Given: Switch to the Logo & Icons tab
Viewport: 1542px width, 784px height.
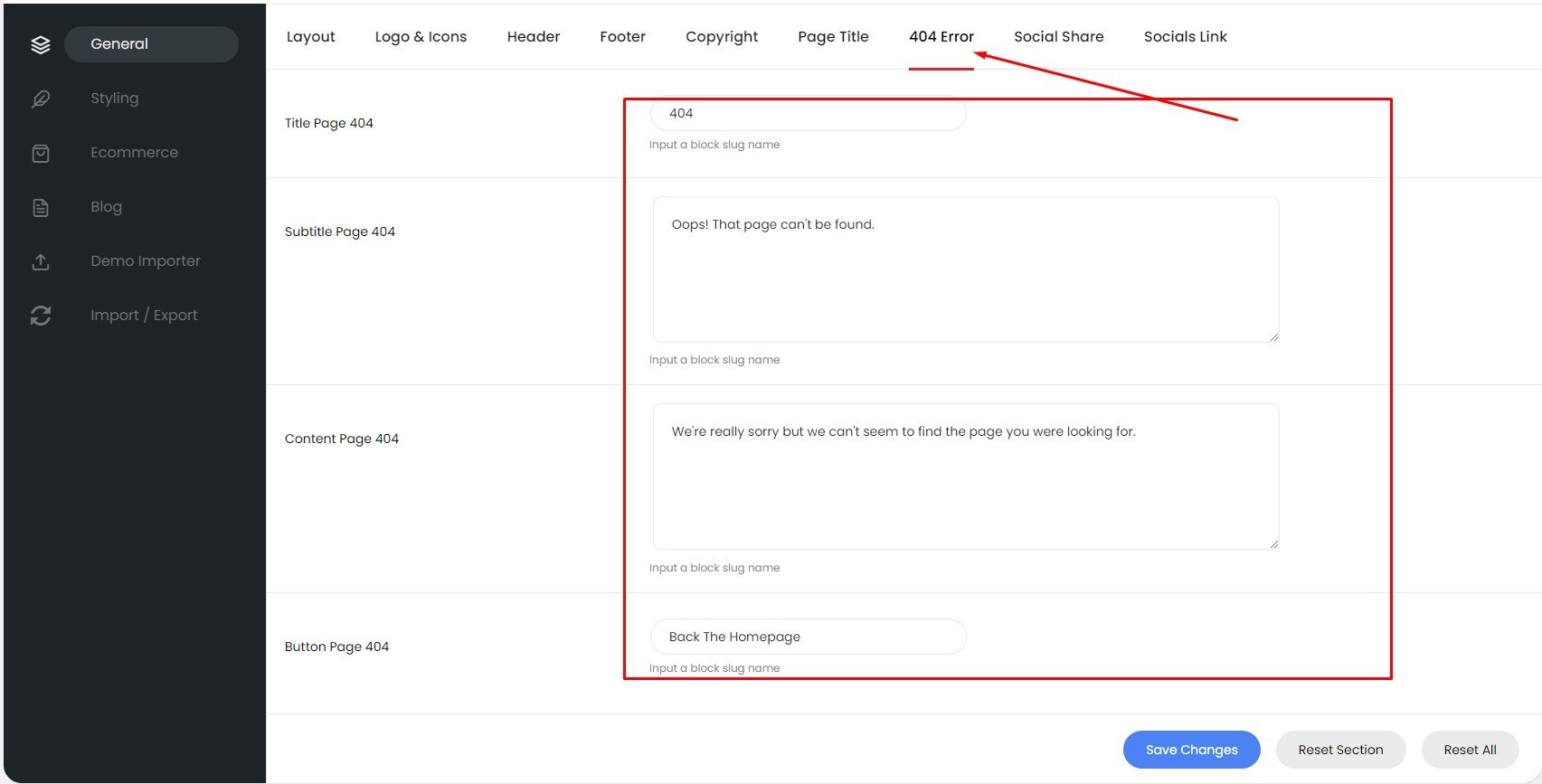Looking at the screenshot, I should (421, 37).
